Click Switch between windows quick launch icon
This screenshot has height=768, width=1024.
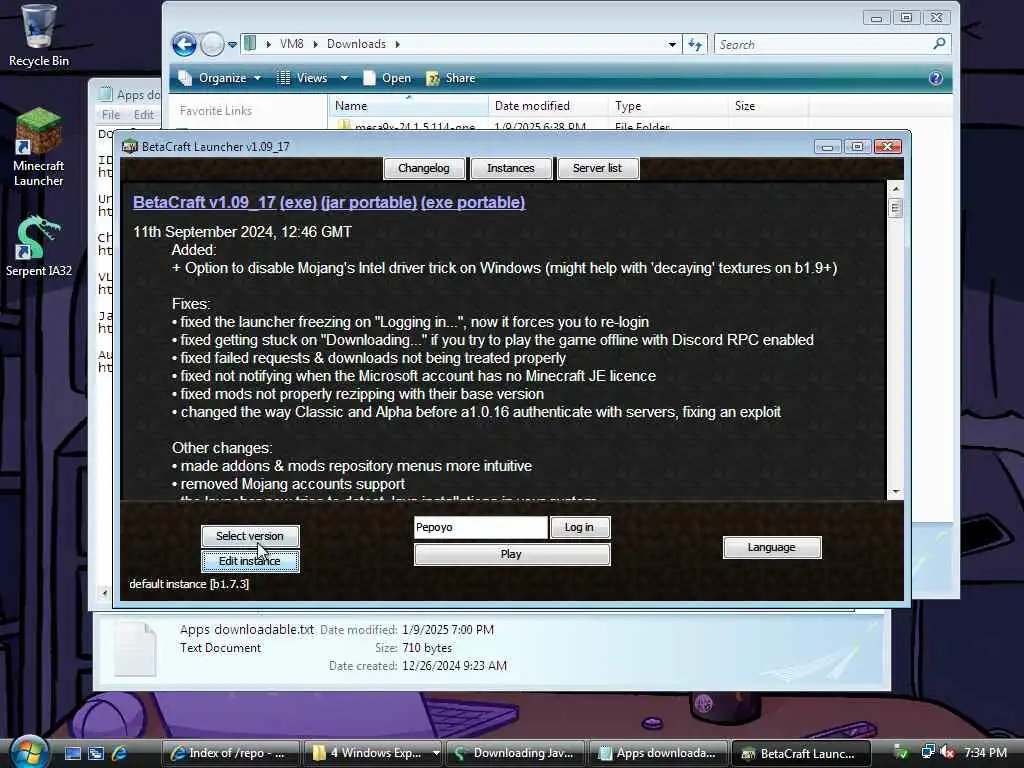[x=96, y=753]
